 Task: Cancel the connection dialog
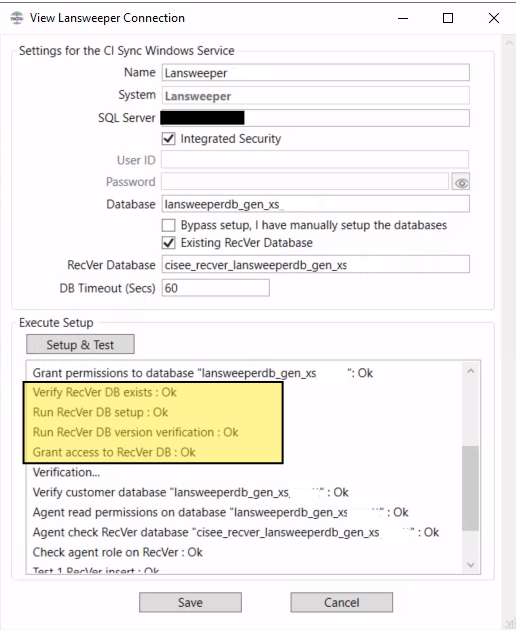click(x=342, y=602)
